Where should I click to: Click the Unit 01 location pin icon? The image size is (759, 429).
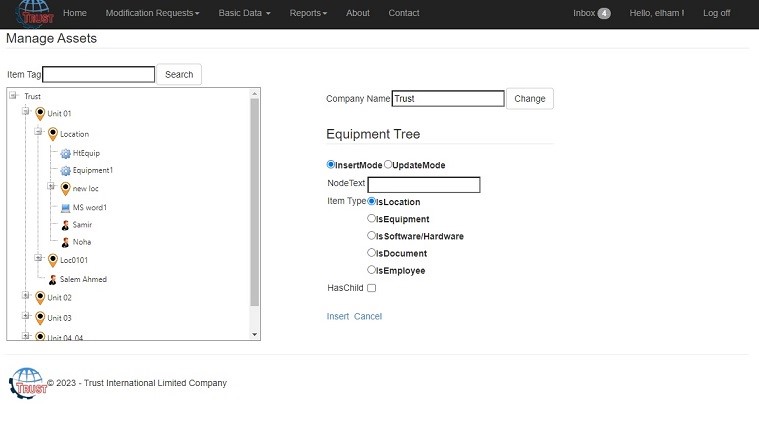coord(40,114)
